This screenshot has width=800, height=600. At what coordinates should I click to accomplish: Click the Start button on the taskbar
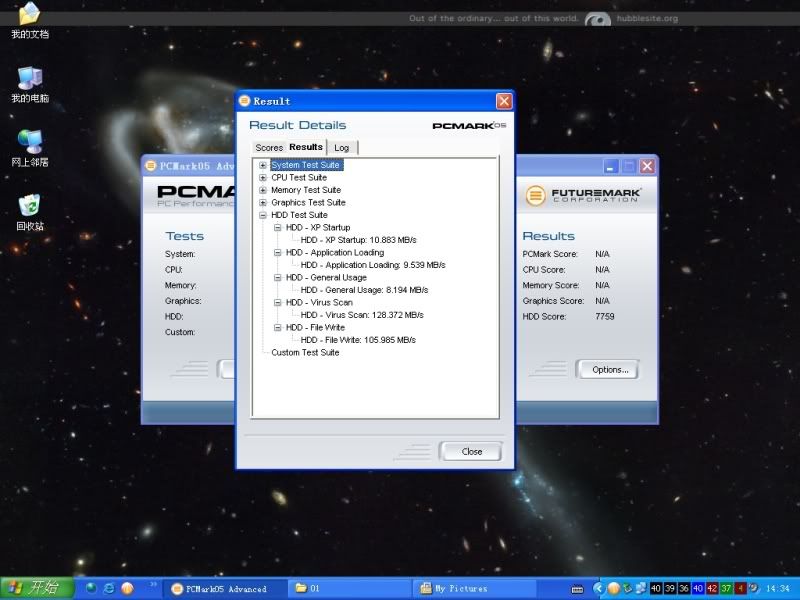pos(37,588)
